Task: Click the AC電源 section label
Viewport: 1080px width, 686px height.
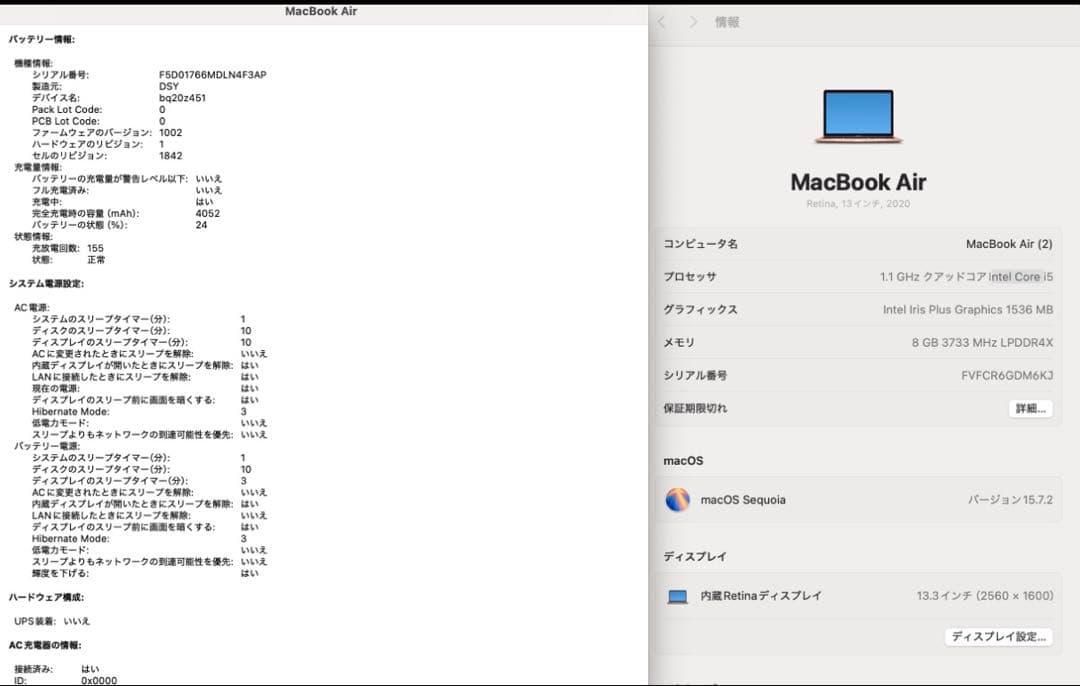Action: coord(32,307)
